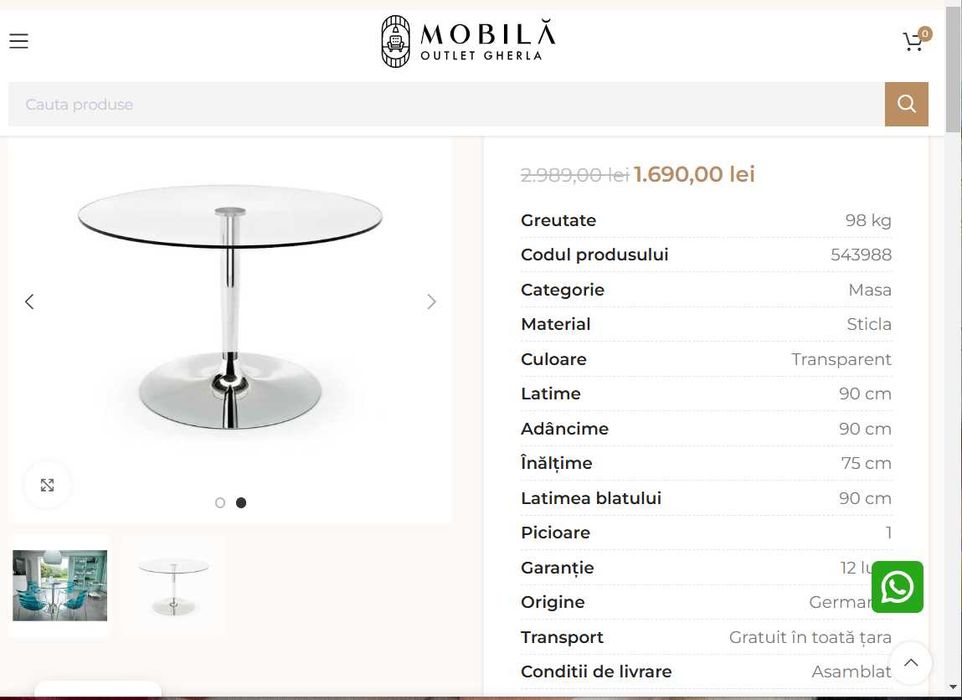Click the 'Masa' category link

[869, 290]
